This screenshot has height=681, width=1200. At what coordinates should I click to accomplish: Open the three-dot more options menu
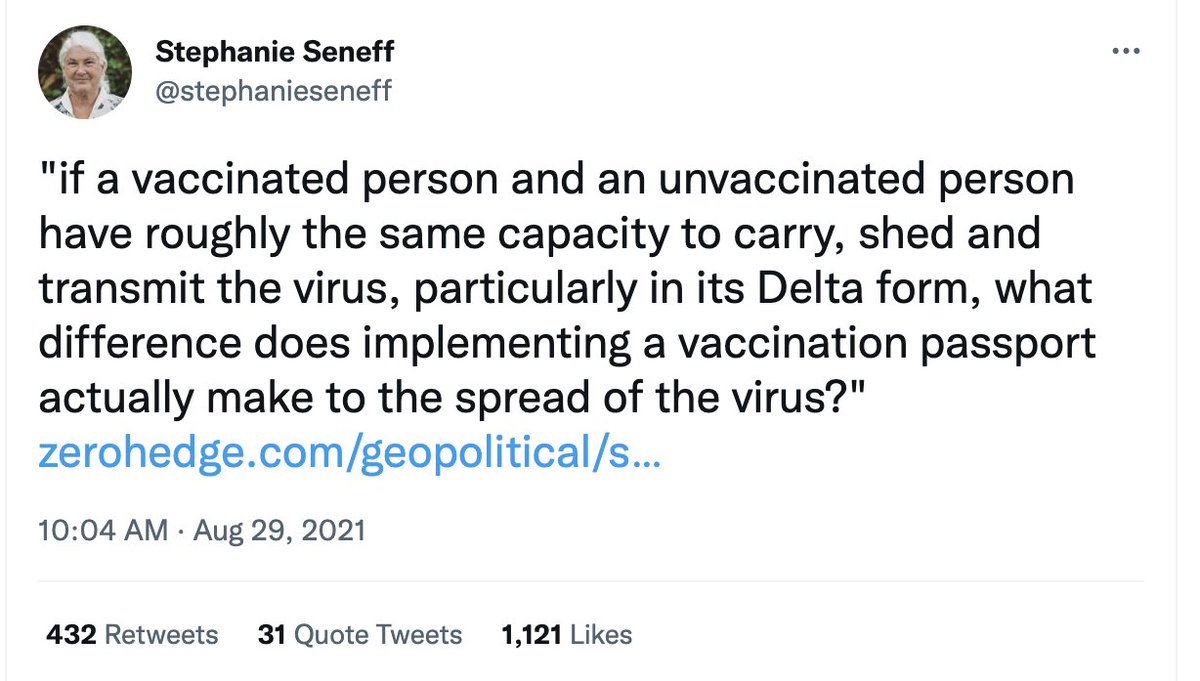point(1126,50)
